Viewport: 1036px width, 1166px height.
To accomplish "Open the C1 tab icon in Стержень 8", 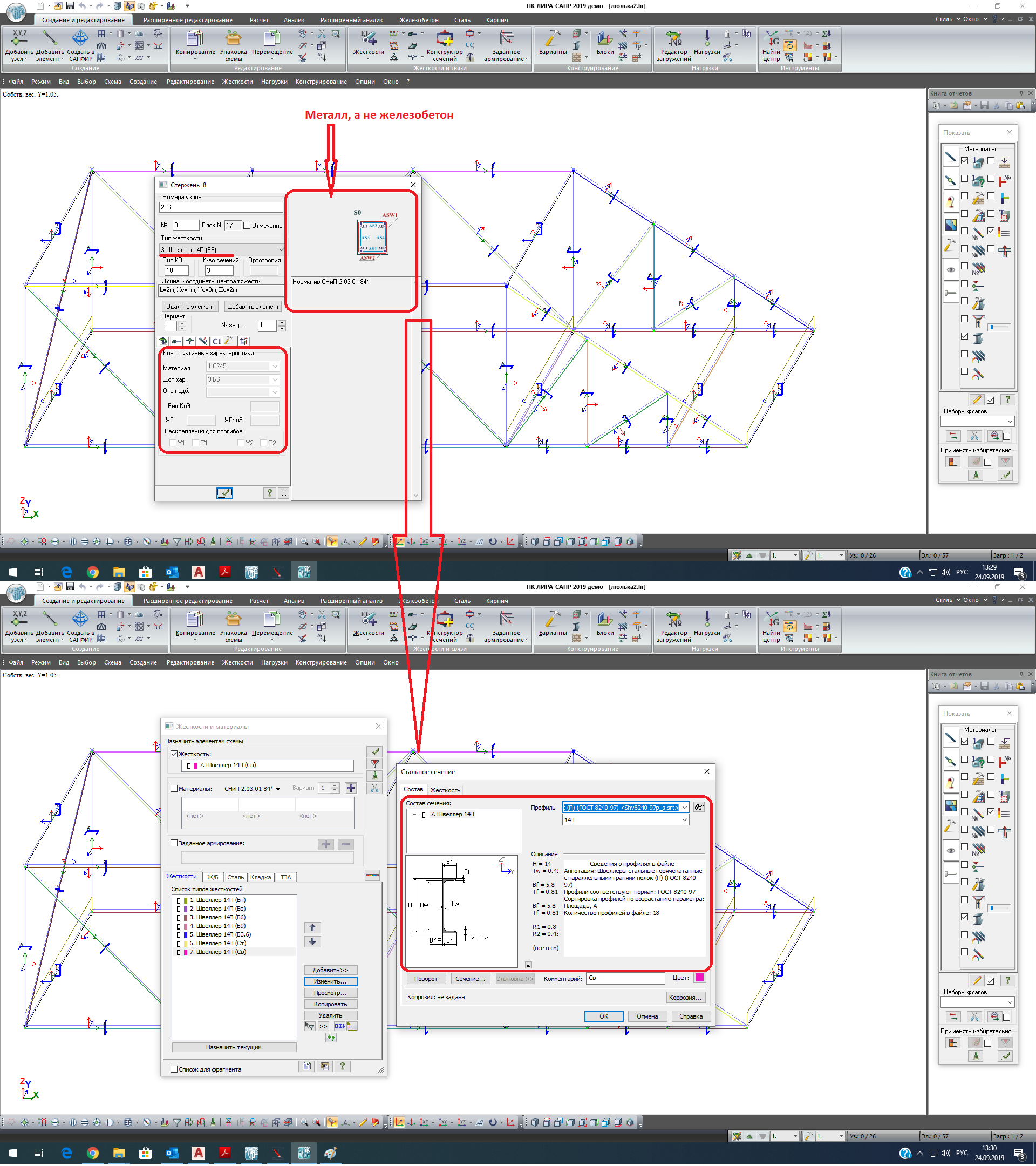I will pos(217,341).
